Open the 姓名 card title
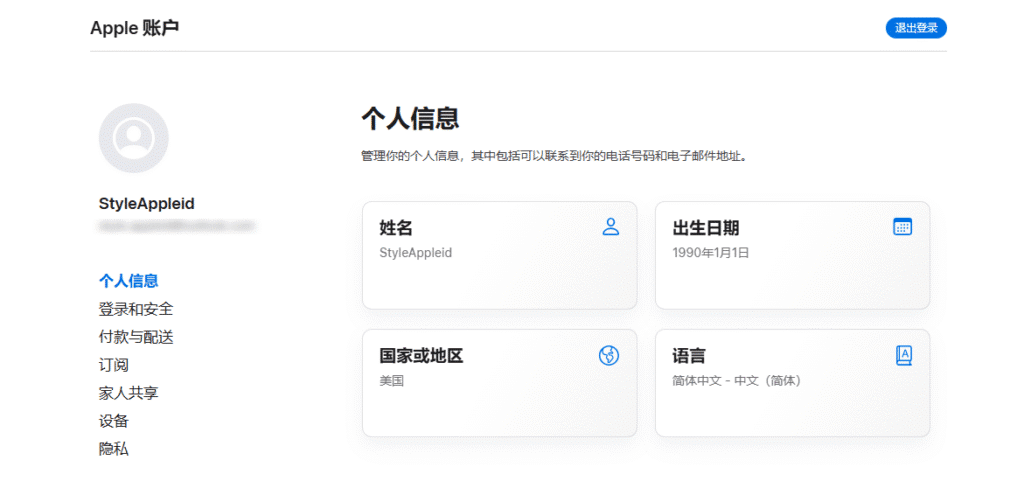Viewport: 1024px width, 495px height. [396, 228]
